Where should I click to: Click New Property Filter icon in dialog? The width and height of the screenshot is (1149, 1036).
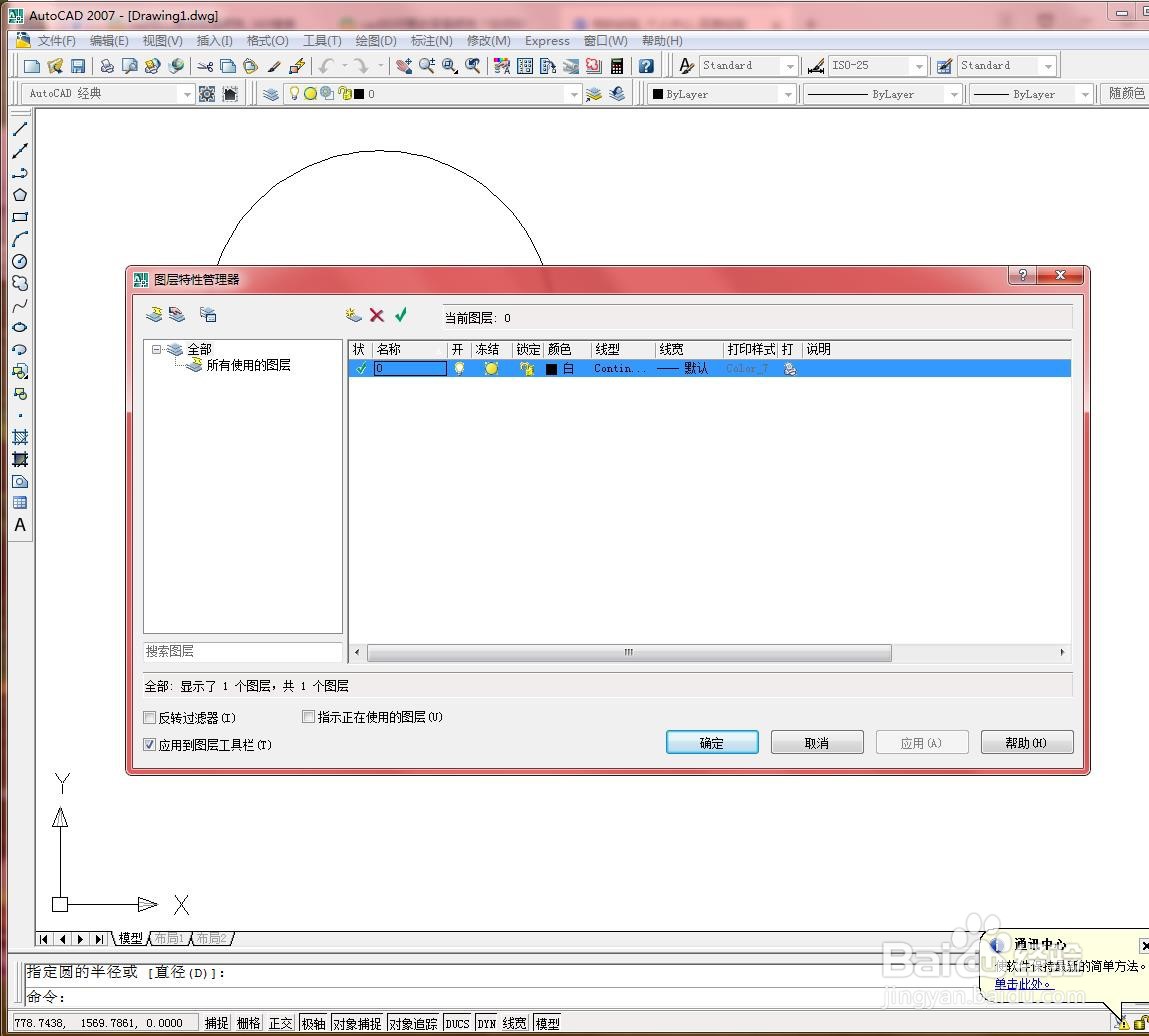click(x=154, y=315)
